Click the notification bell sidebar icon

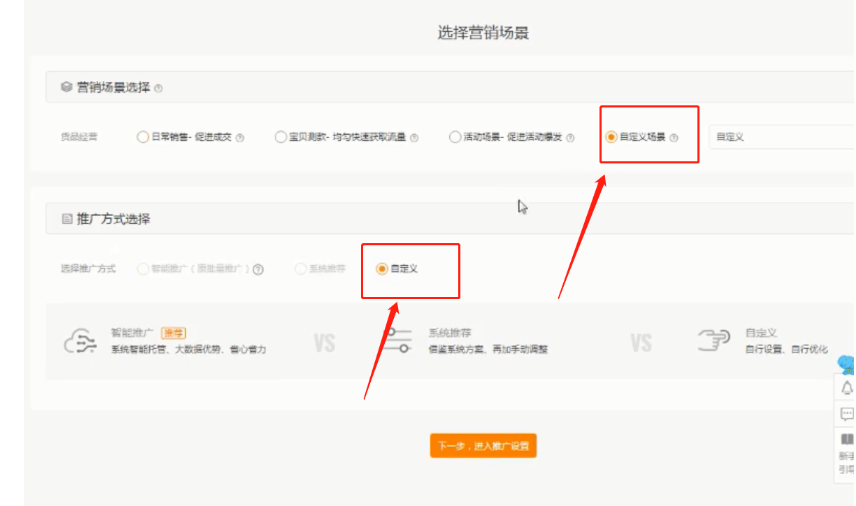coord(847,388)
